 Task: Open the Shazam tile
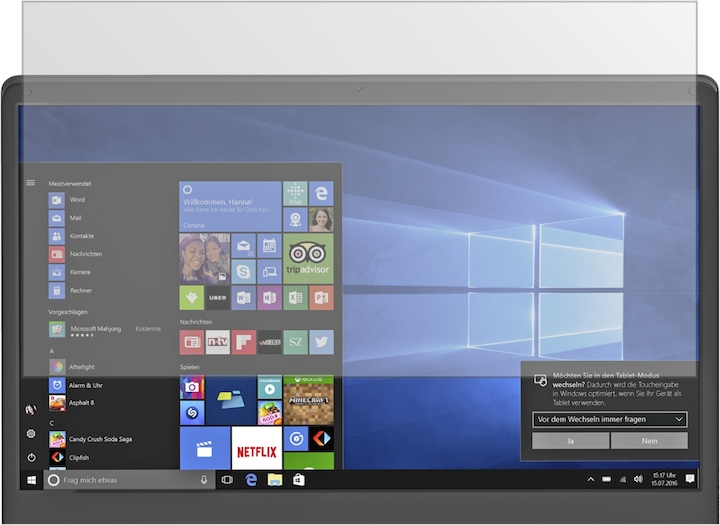tap(192, 413)
